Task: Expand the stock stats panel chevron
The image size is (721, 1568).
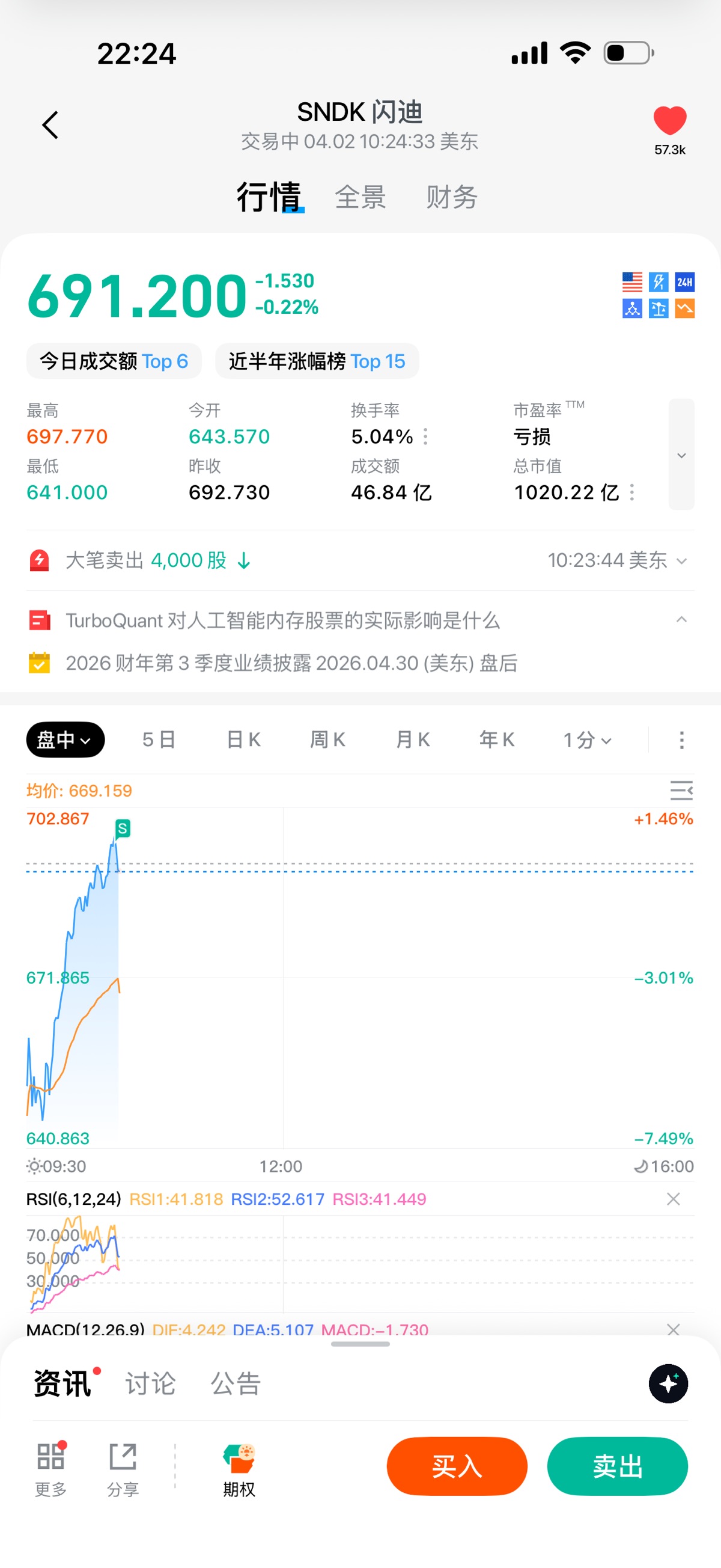Action: (x=681, y=455)
